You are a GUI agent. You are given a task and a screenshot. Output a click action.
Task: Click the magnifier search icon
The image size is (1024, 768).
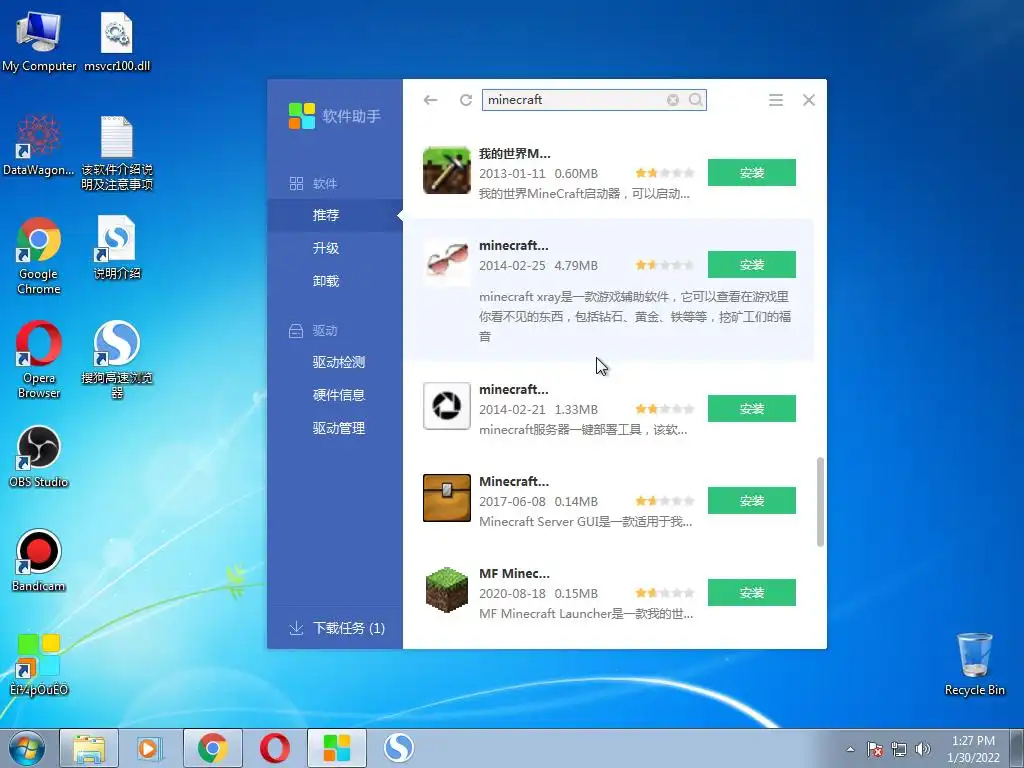tap(696, 100)
